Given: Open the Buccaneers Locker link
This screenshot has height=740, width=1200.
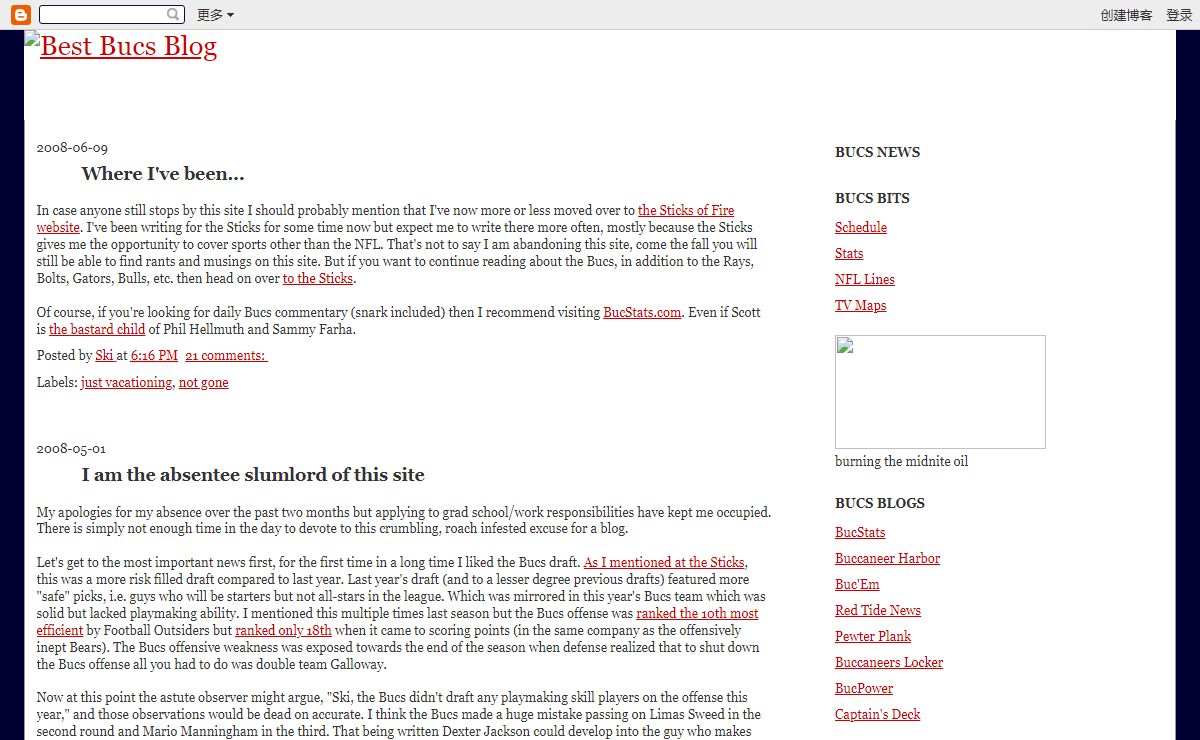Looking at the screenshot, I should click(889, 662).
